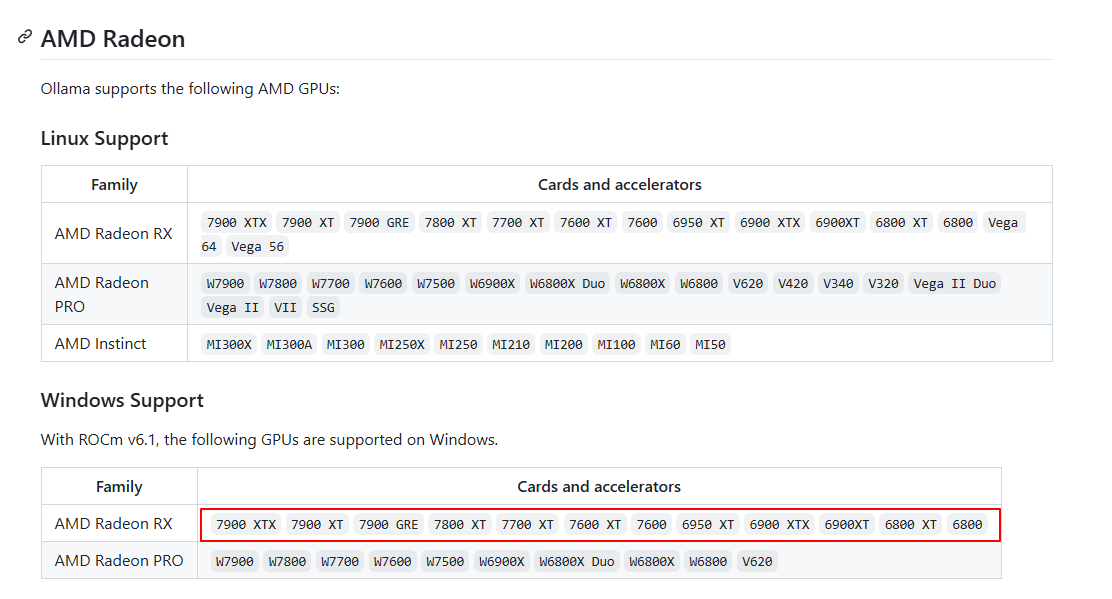
Task: Click the W7600 tag in the Windows table
Action: click(x=393, y=561)
